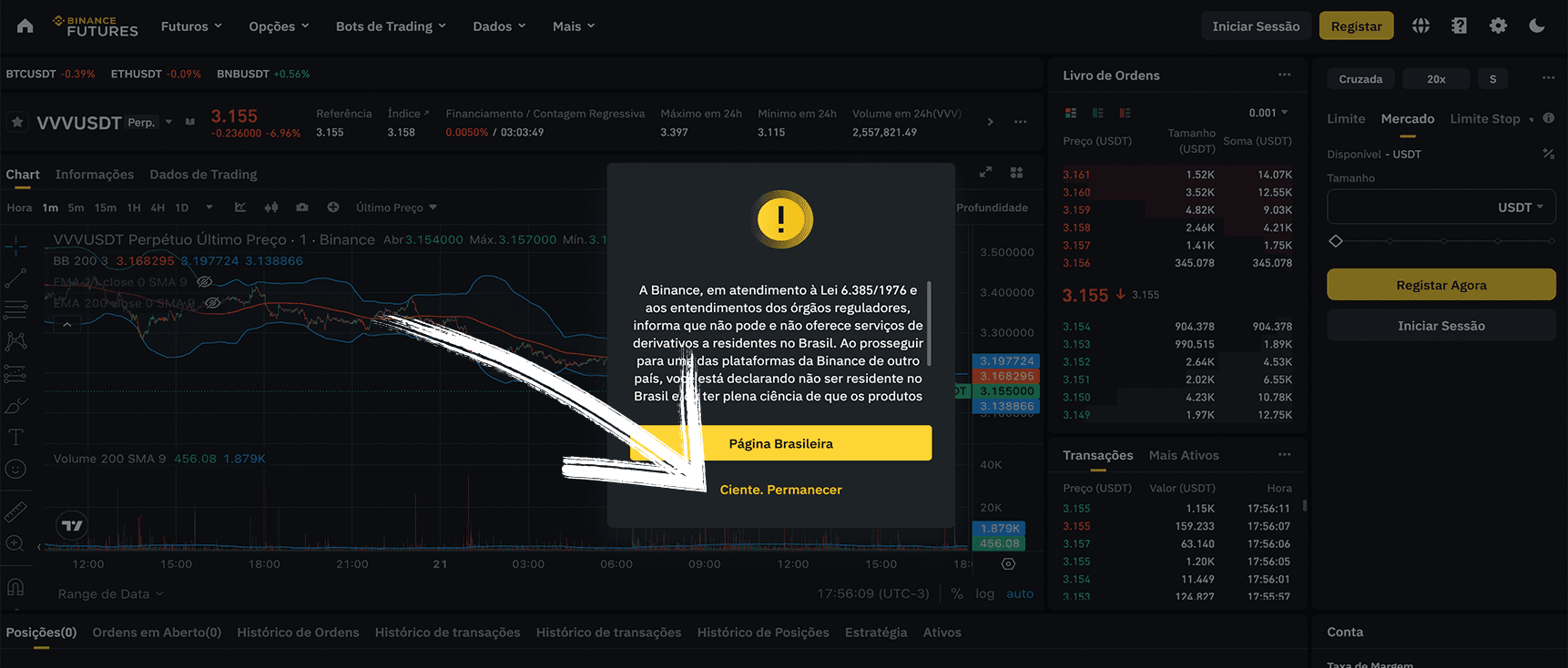Screen dimensions: 1568x668
Task: Open the Último Preço dropdown
Action: point(397,207)
